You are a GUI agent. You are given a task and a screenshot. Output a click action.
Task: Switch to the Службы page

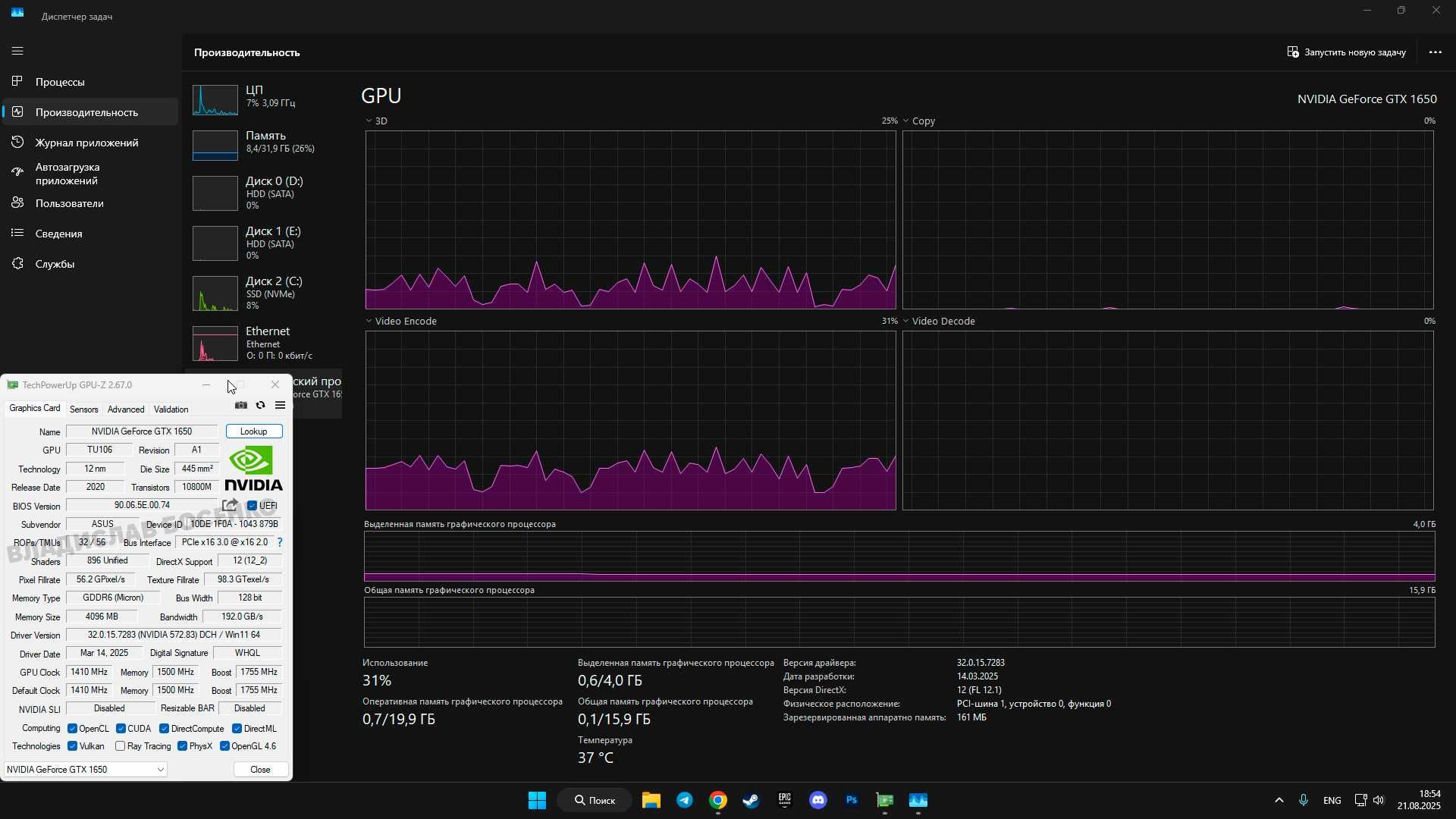tap(90, 264)
